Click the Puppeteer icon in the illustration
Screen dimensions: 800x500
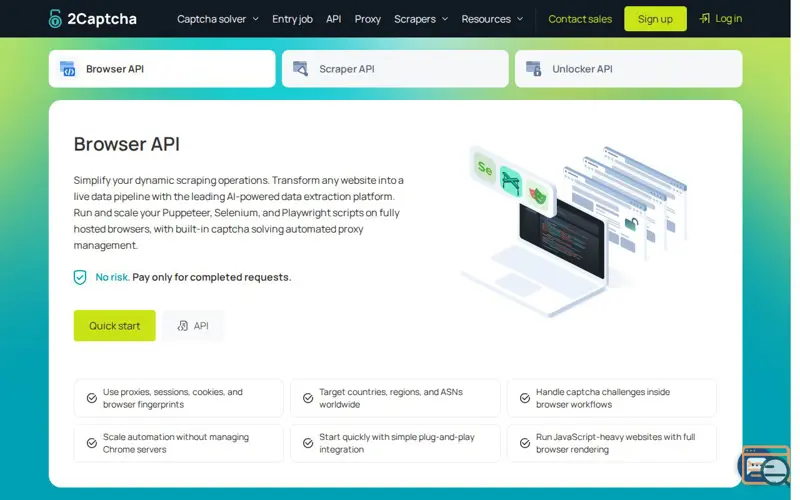(511, 181)
